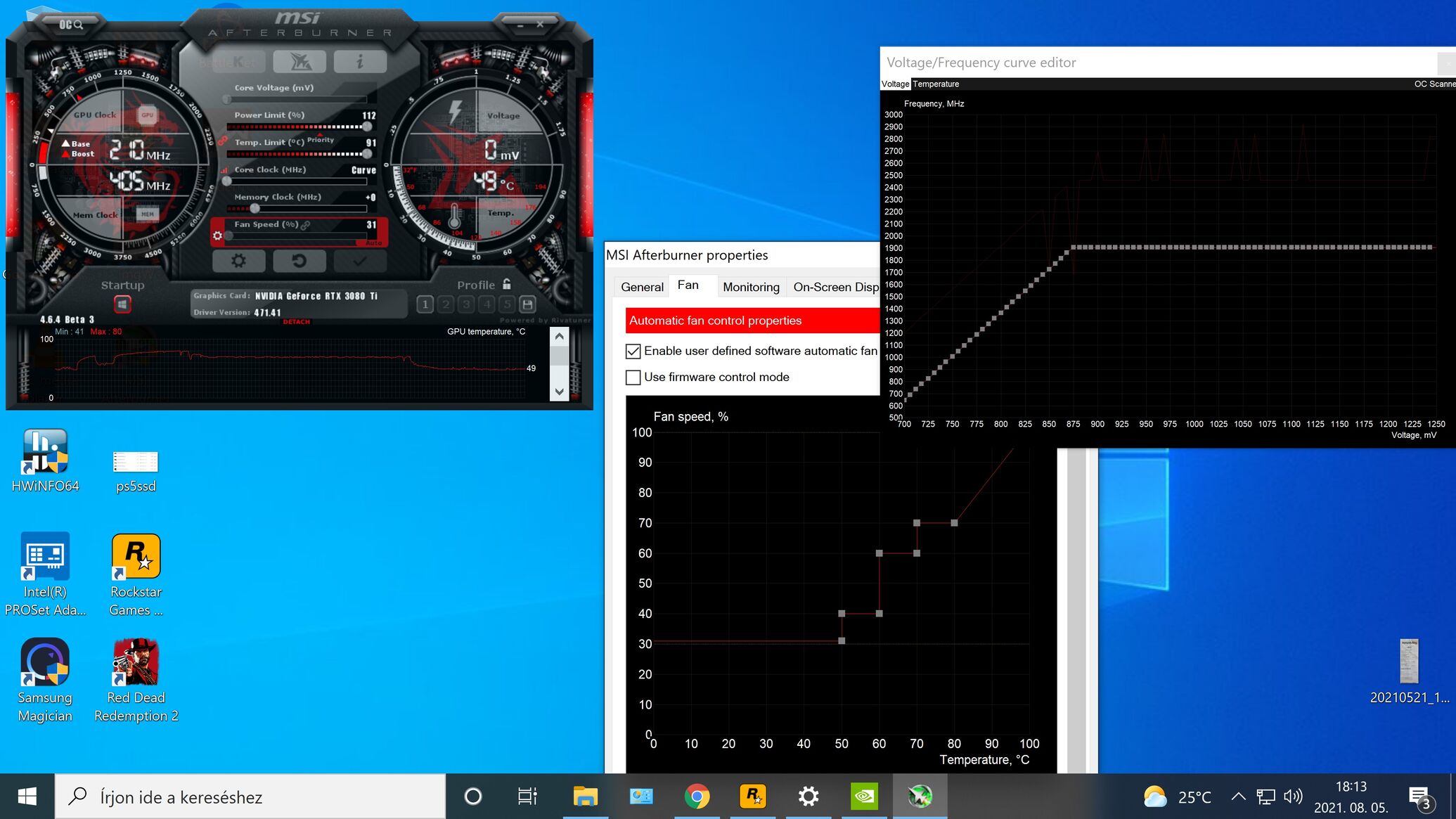Click the DETACH monitoring graph link
Viewport: 1456px width, 819px height.
coord(297,322)
